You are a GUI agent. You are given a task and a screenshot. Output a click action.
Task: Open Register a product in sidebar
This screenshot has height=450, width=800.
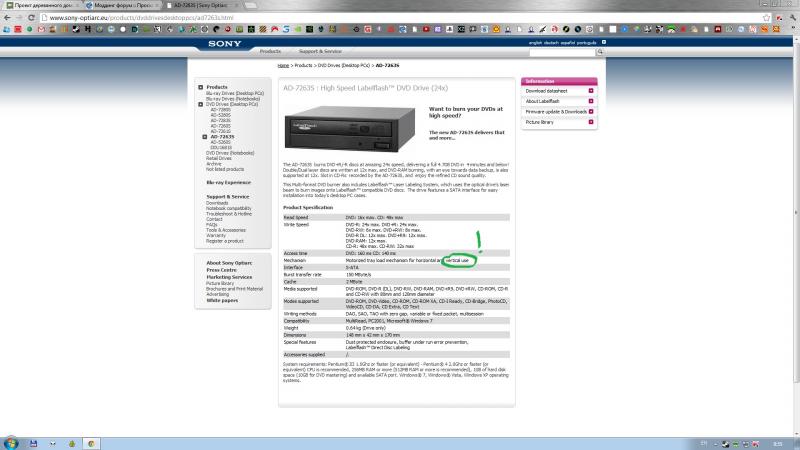[x=224, y=241]
